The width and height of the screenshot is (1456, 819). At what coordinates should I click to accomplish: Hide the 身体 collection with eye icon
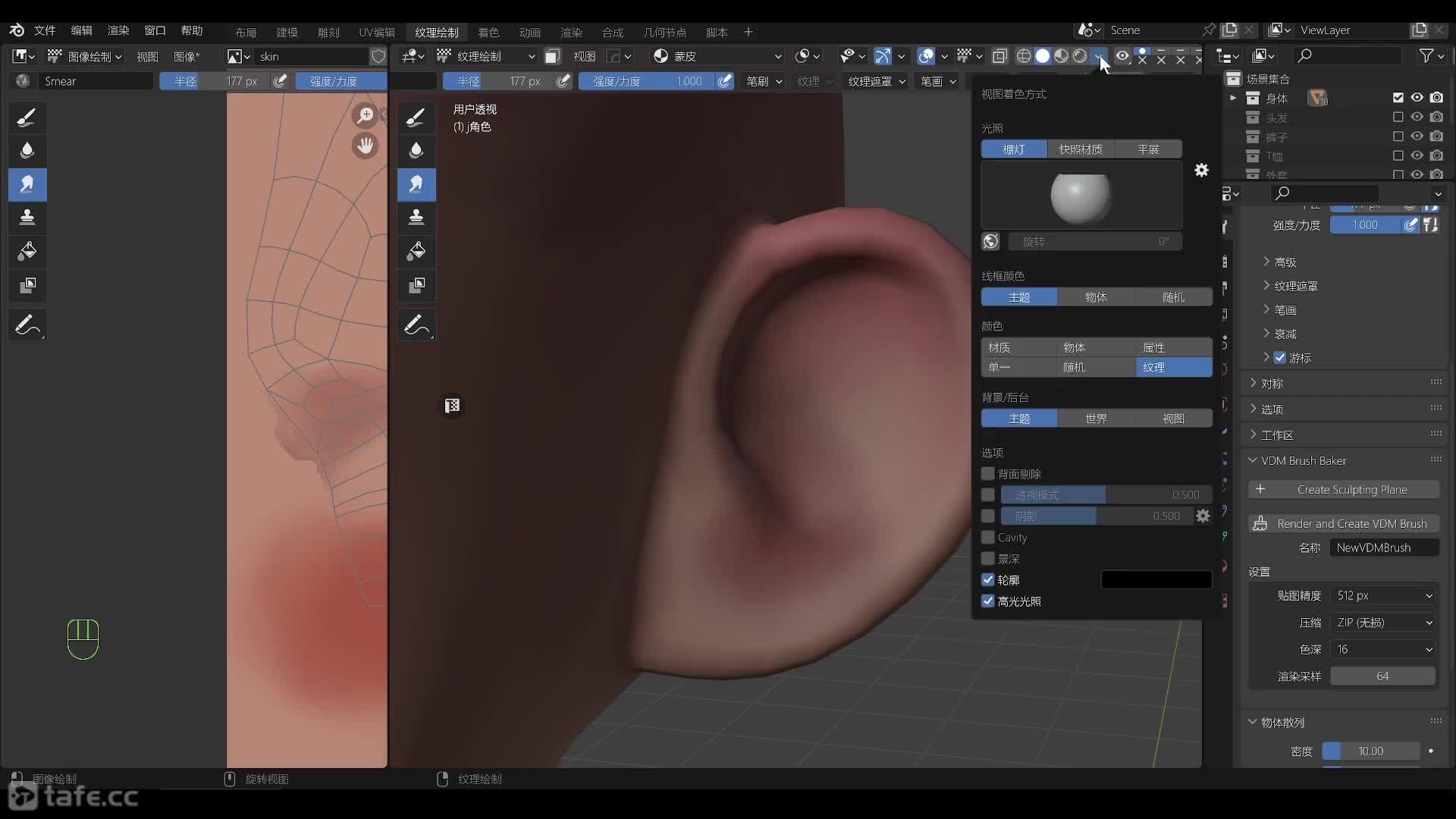[1417, 98]
